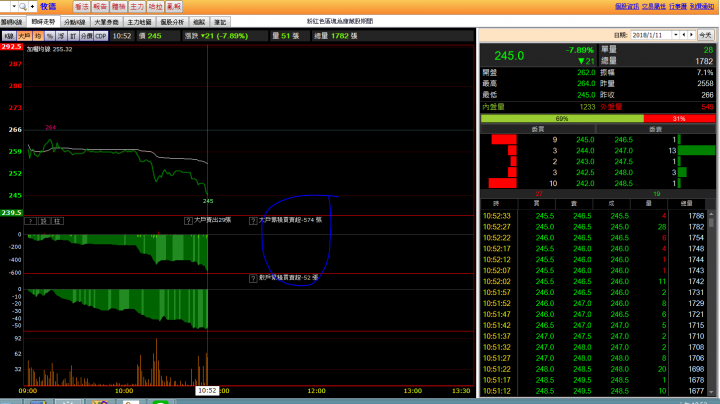
Task: Click the ? icon beside 大戶累積買賣超-574張
Action: 253,221
